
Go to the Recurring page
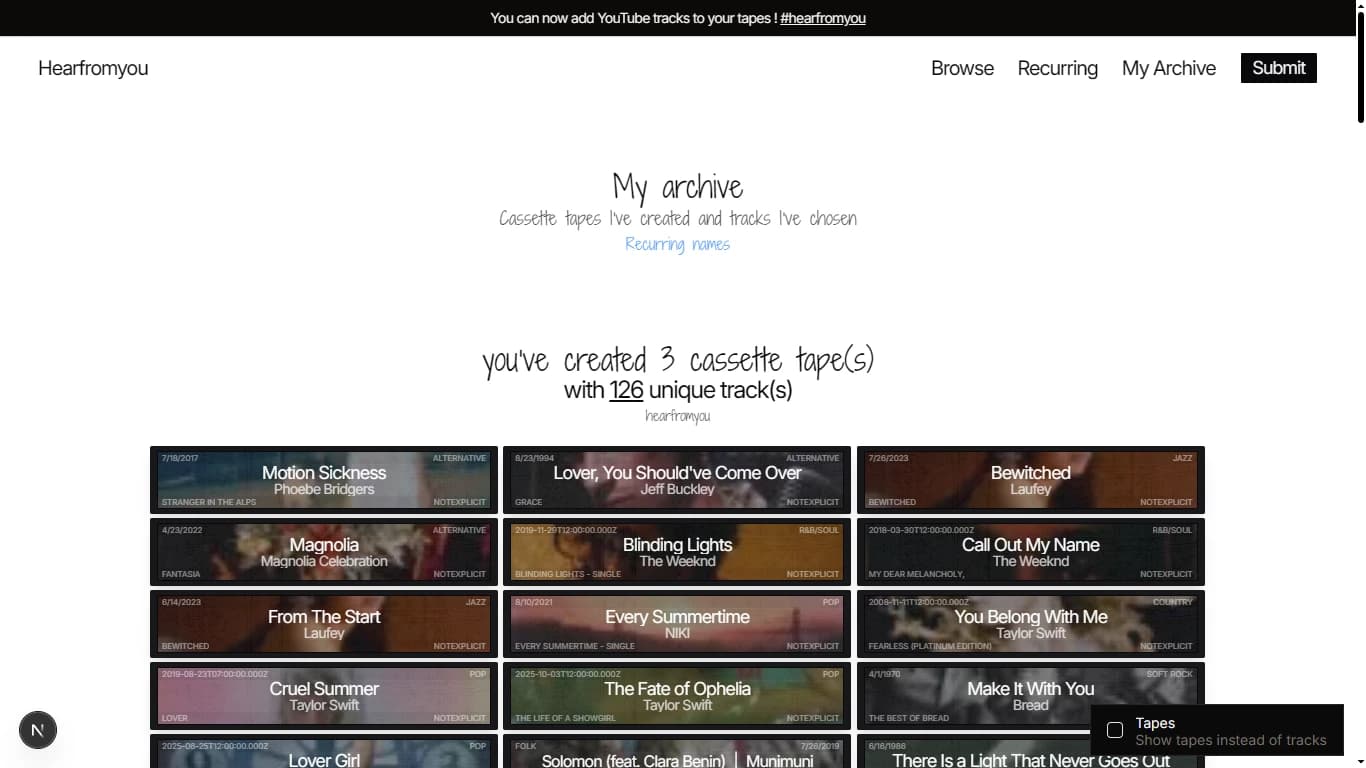click(x=1057, y=68)
